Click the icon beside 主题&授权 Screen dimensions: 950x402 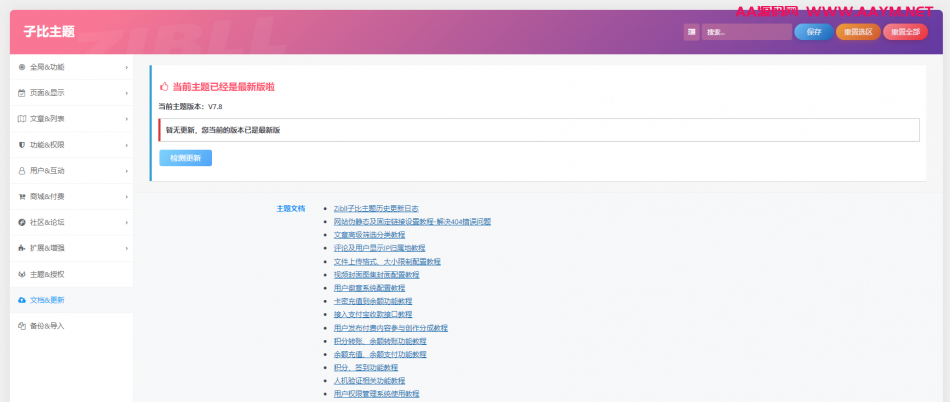pyautogui.click(x=22, y=274)
